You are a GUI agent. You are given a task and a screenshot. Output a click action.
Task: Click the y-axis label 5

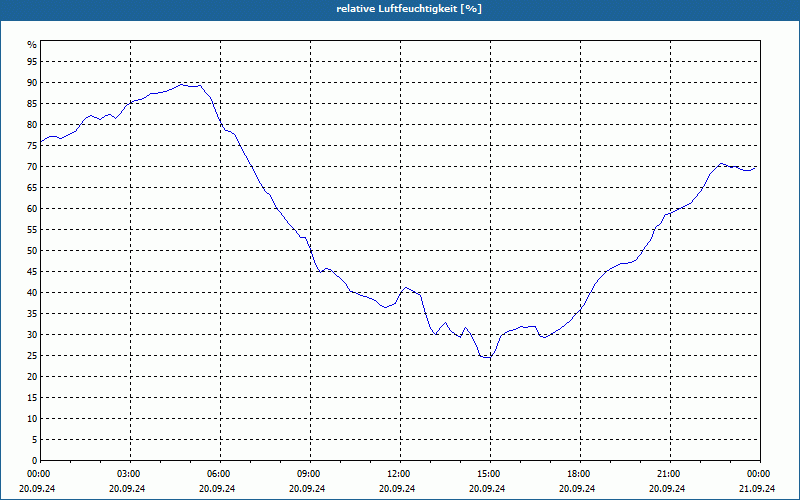[x=34, y=440]
